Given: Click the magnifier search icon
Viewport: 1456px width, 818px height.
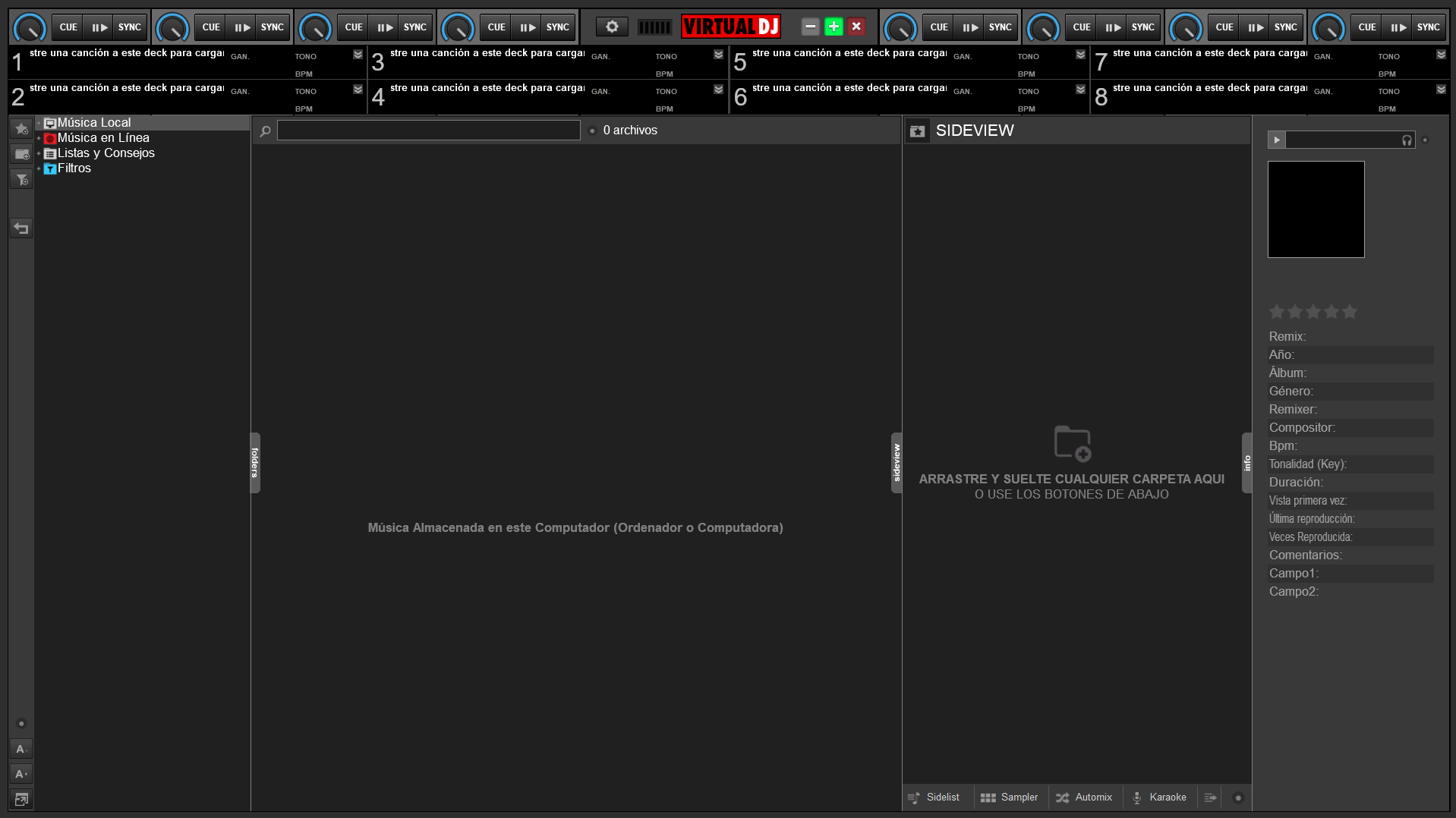Looking at the screenshot, I should pos(265,131).
